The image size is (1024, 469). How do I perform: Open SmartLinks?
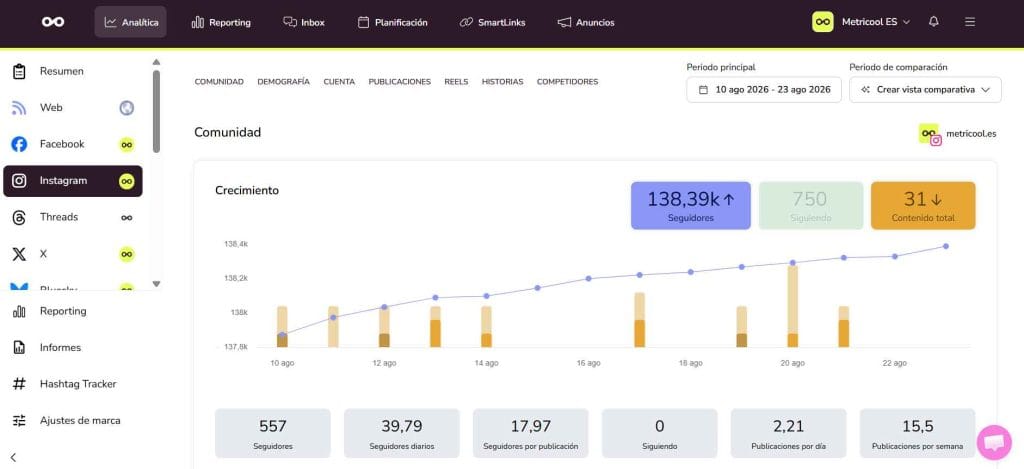pos(492,22)
